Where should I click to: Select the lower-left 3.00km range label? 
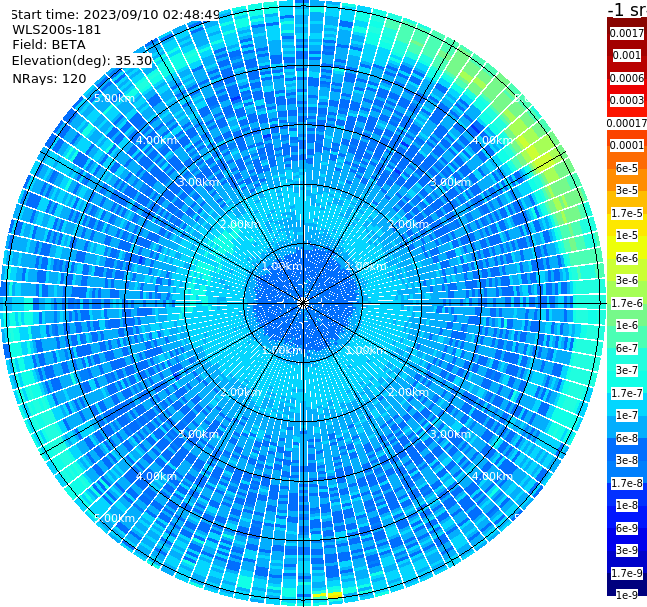[x=198, y=434]
